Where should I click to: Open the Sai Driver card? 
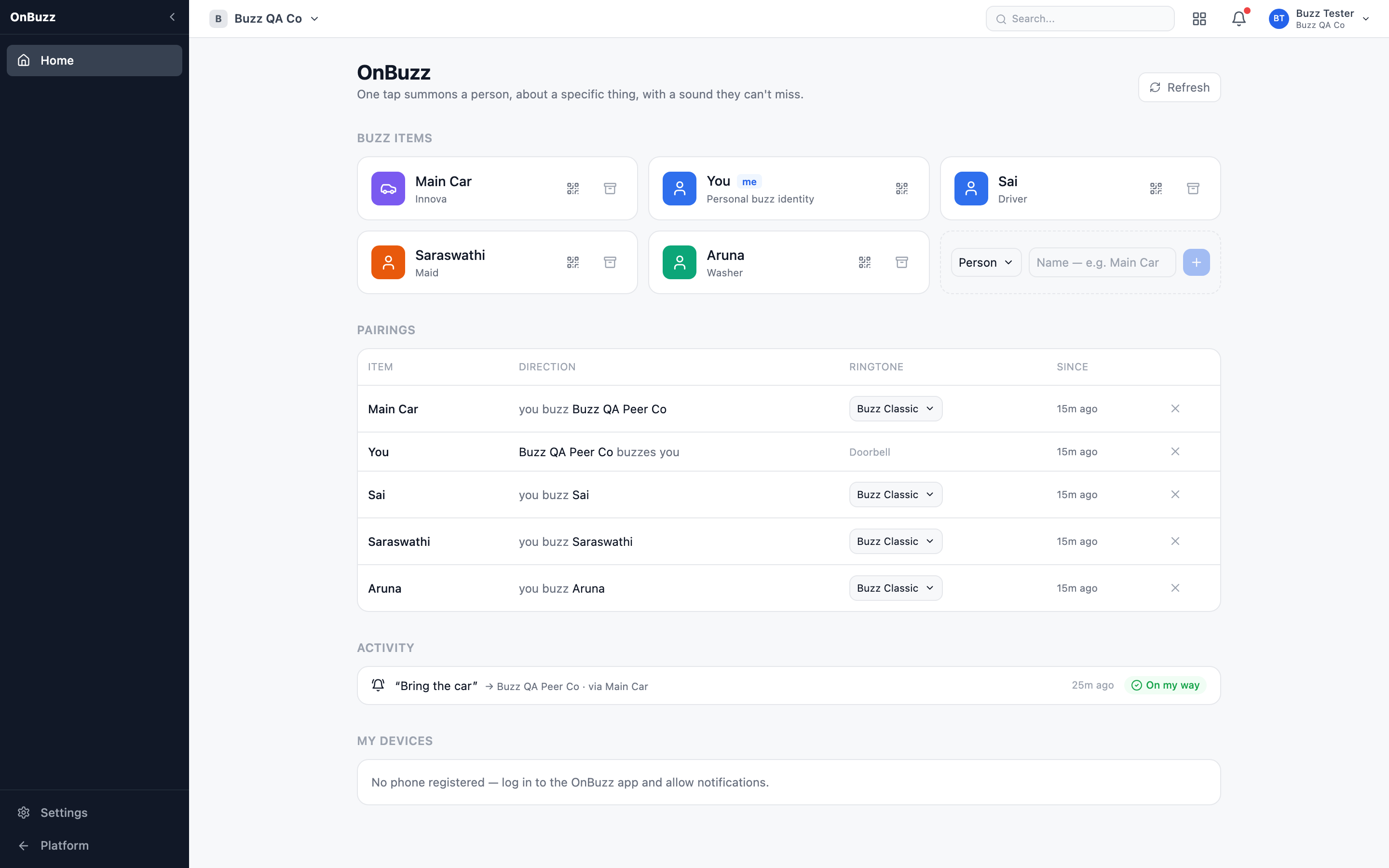click(1080, 188)
